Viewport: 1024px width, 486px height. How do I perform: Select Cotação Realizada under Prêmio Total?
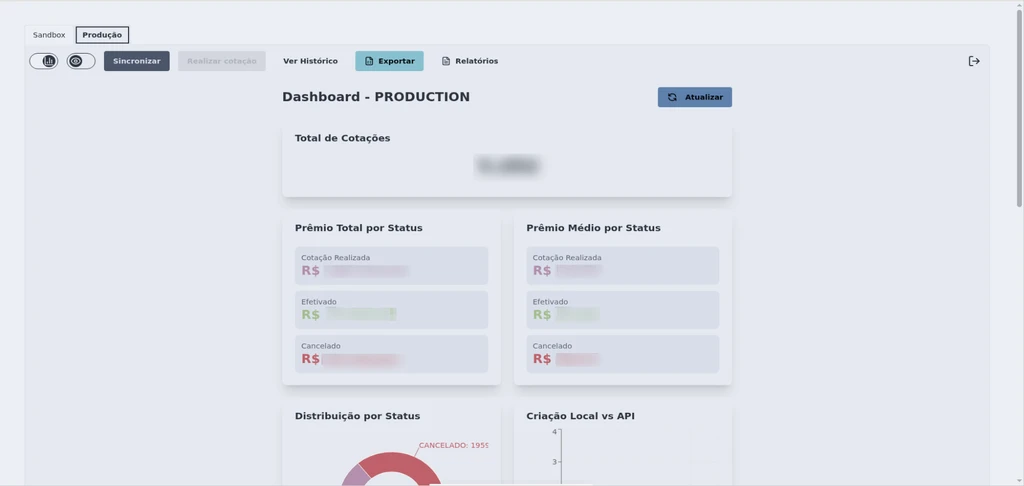391,265
